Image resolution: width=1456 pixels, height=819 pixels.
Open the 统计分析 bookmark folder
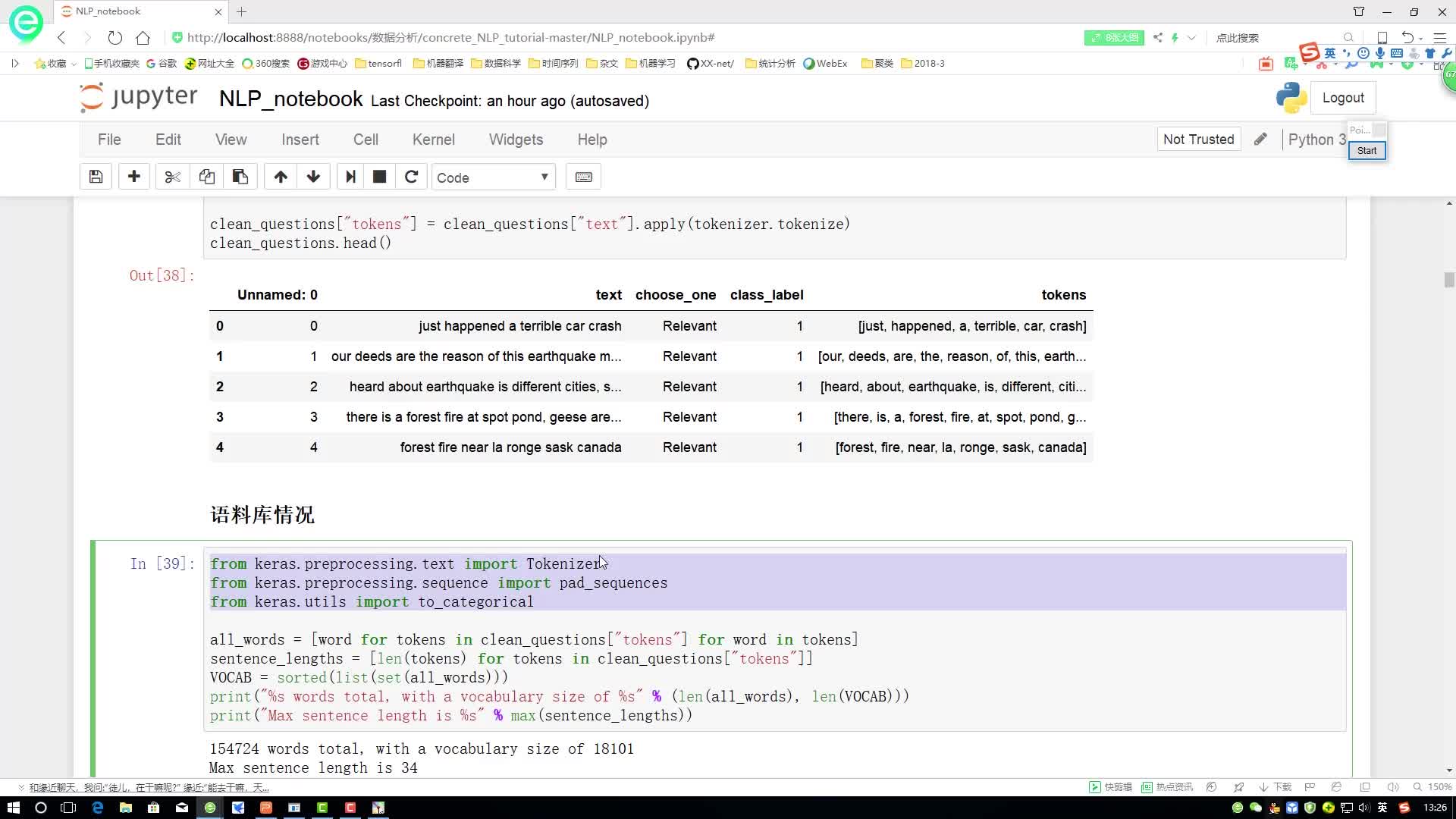[770, 63]
